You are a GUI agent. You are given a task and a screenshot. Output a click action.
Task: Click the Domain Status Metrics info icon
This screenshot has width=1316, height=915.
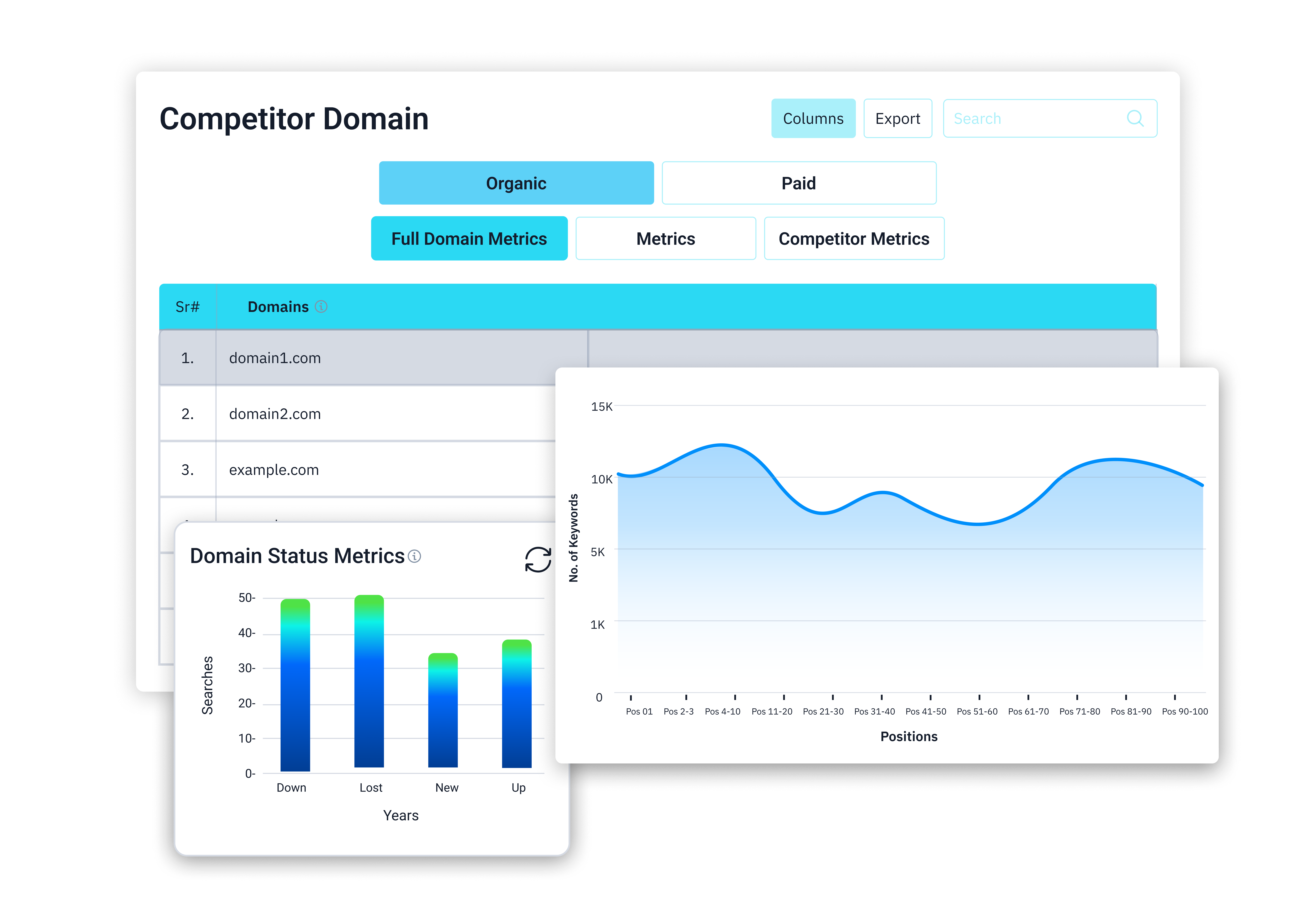coord(414,556)
